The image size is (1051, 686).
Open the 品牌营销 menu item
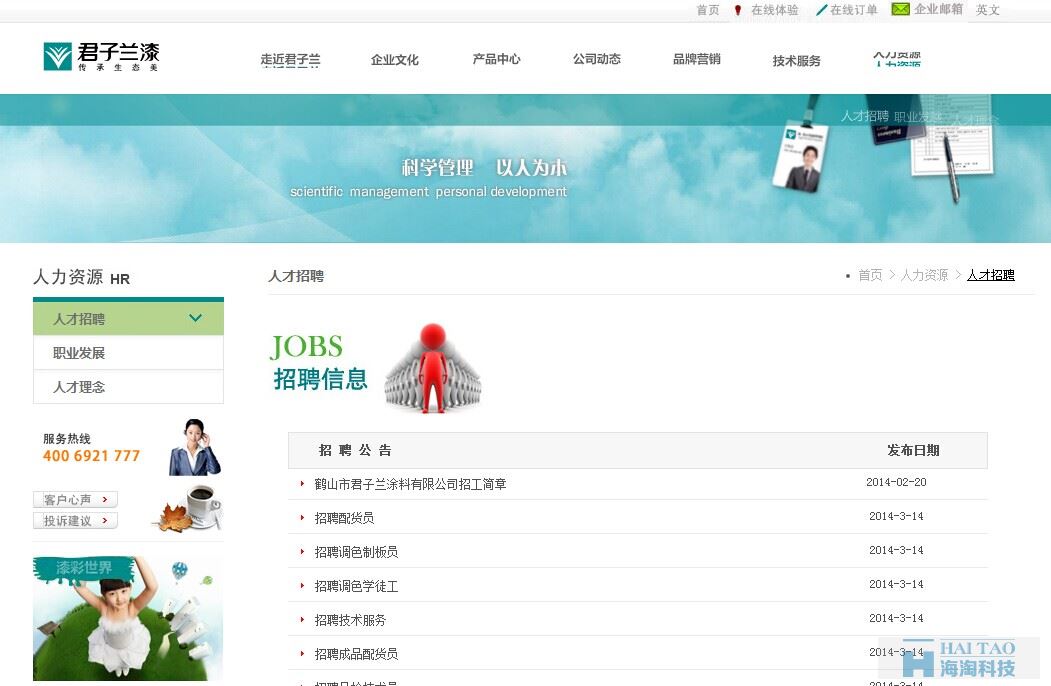click(696, 60)
